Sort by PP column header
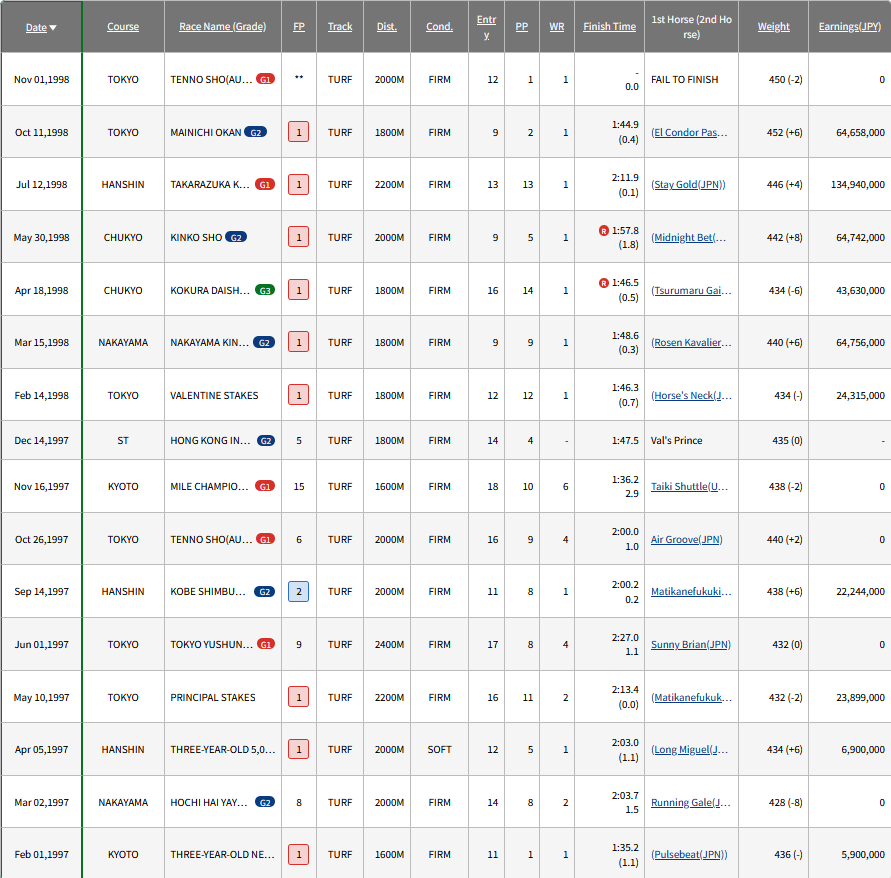The image size is (891, 878). (522, 27)
